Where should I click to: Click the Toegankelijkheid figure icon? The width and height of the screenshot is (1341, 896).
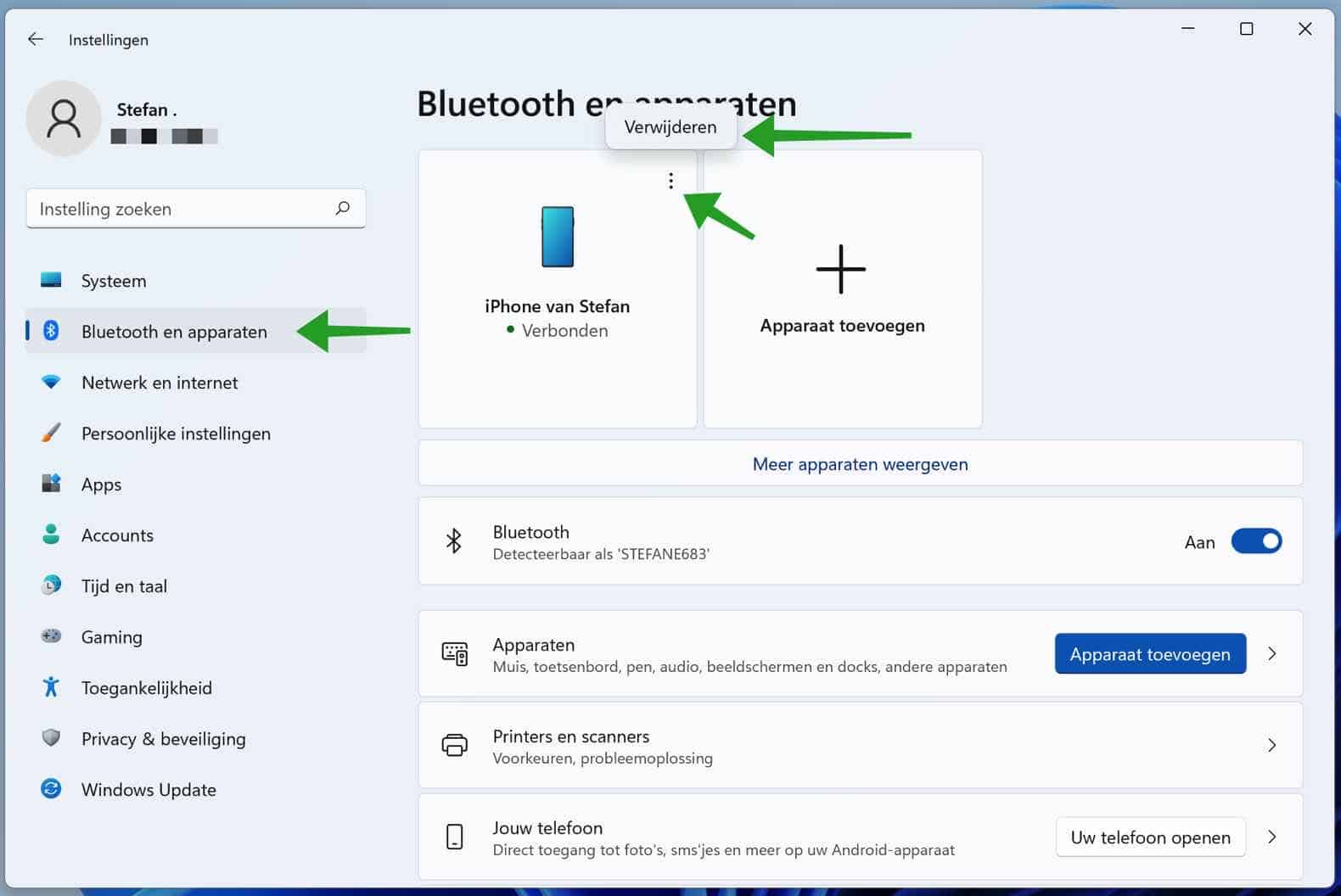51,687
